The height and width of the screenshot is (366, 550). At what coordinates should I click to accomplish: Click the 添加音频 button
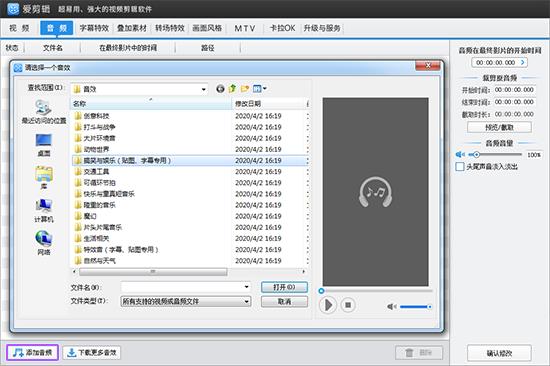[33, 352]
